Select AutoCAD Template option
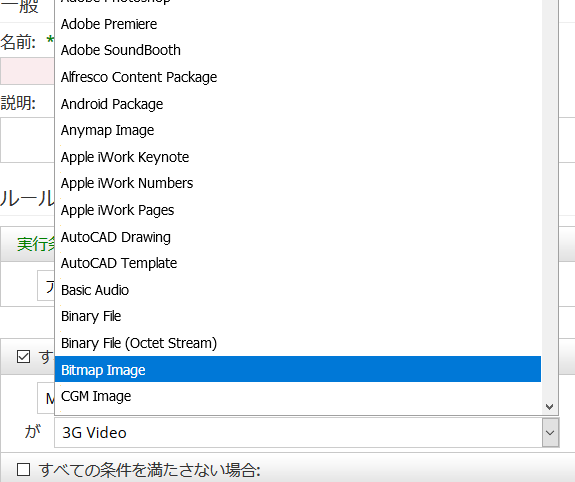 [x=298, y=263]
